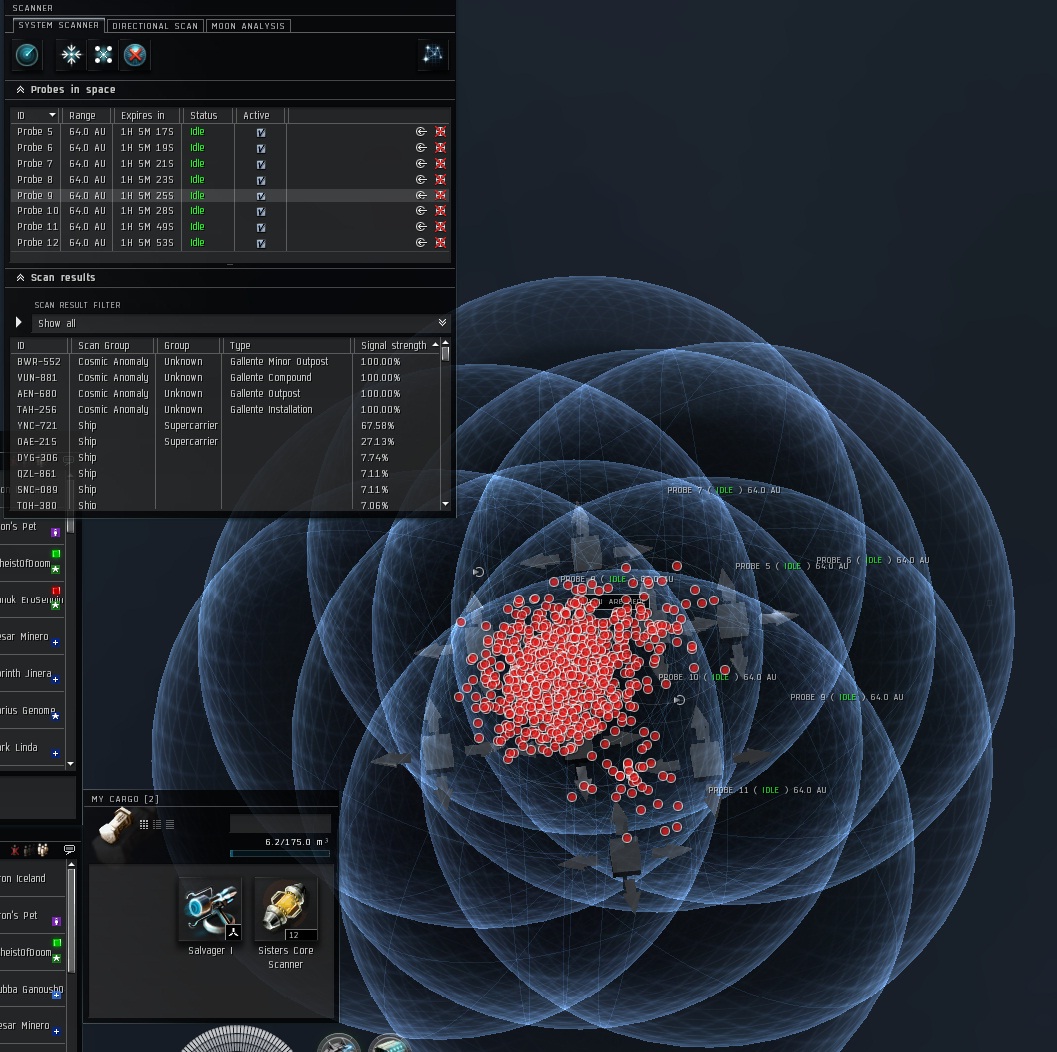This screenshot has height=1052, width=1057.
Task: Open the System Scanner tab
Action: coord(59,25)
